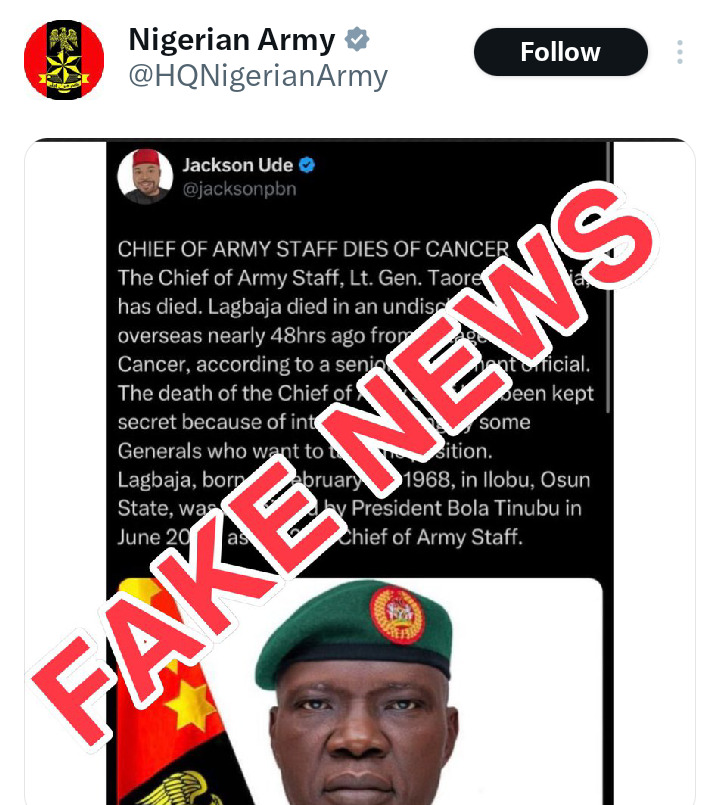Visit the @HQNigerianArmy handle link
This screenshot has width=719, height=805.
pyautogui.click(x=258, y=76)
